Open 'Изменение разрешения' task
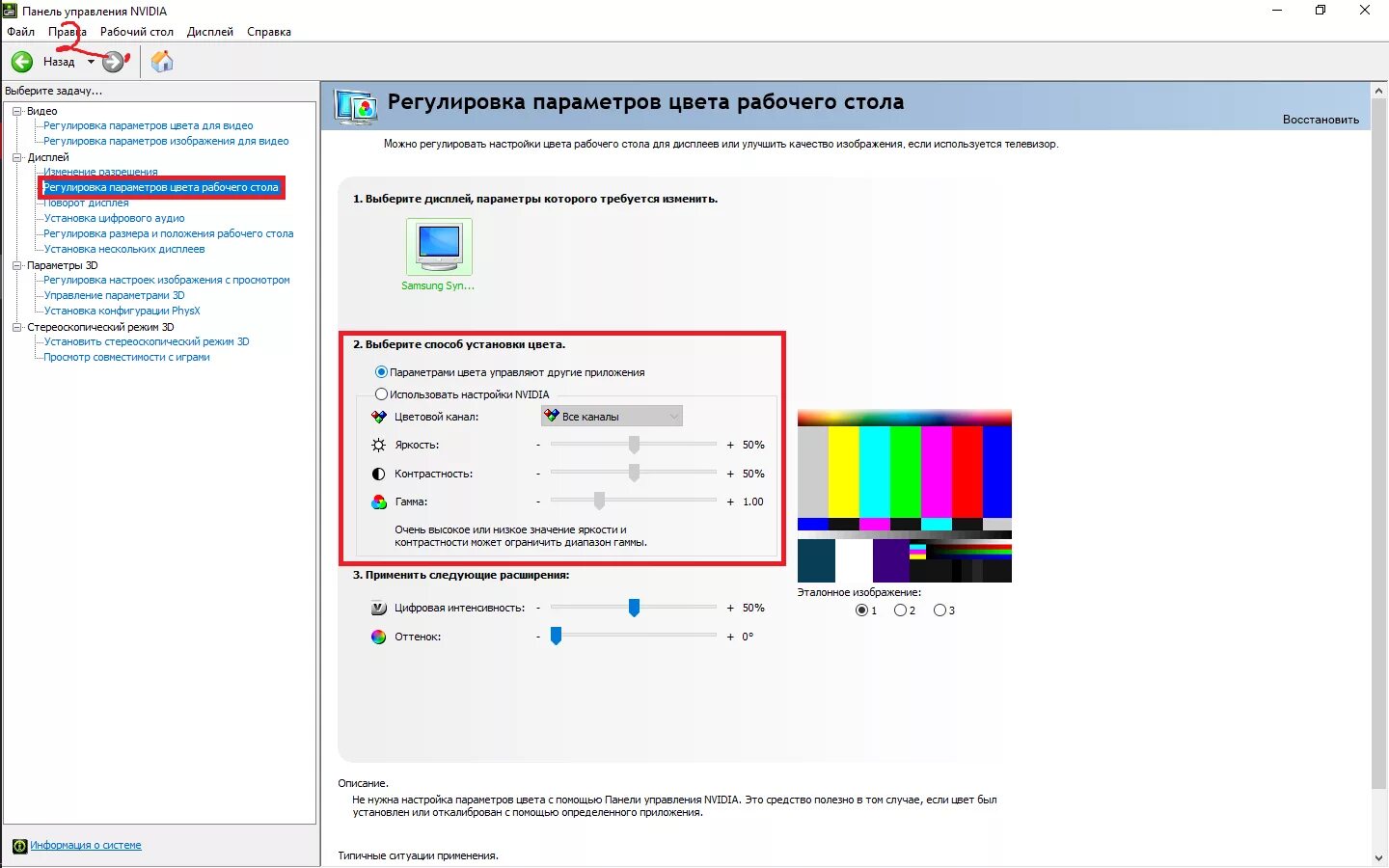 tap(100, 172)
